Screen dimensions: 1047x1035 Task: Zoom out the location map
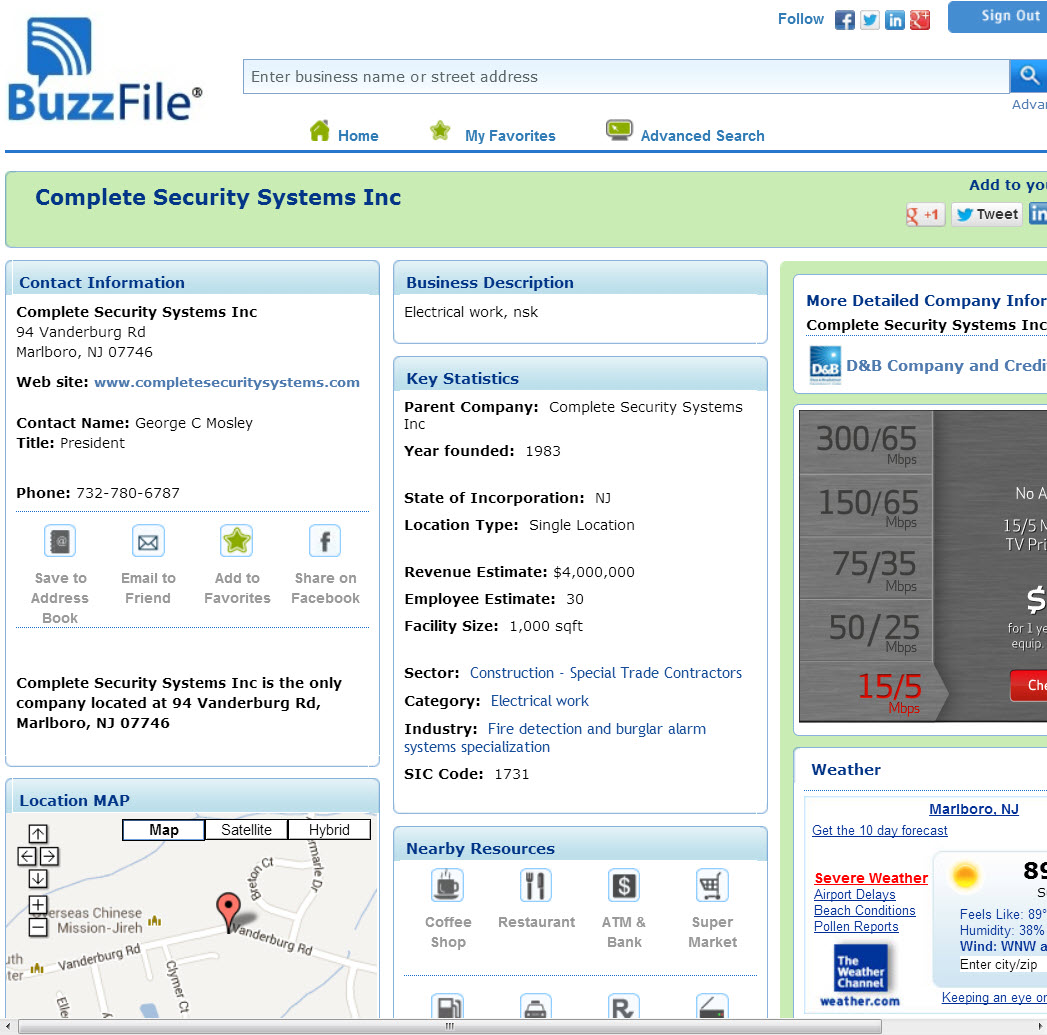coord(38,927)
